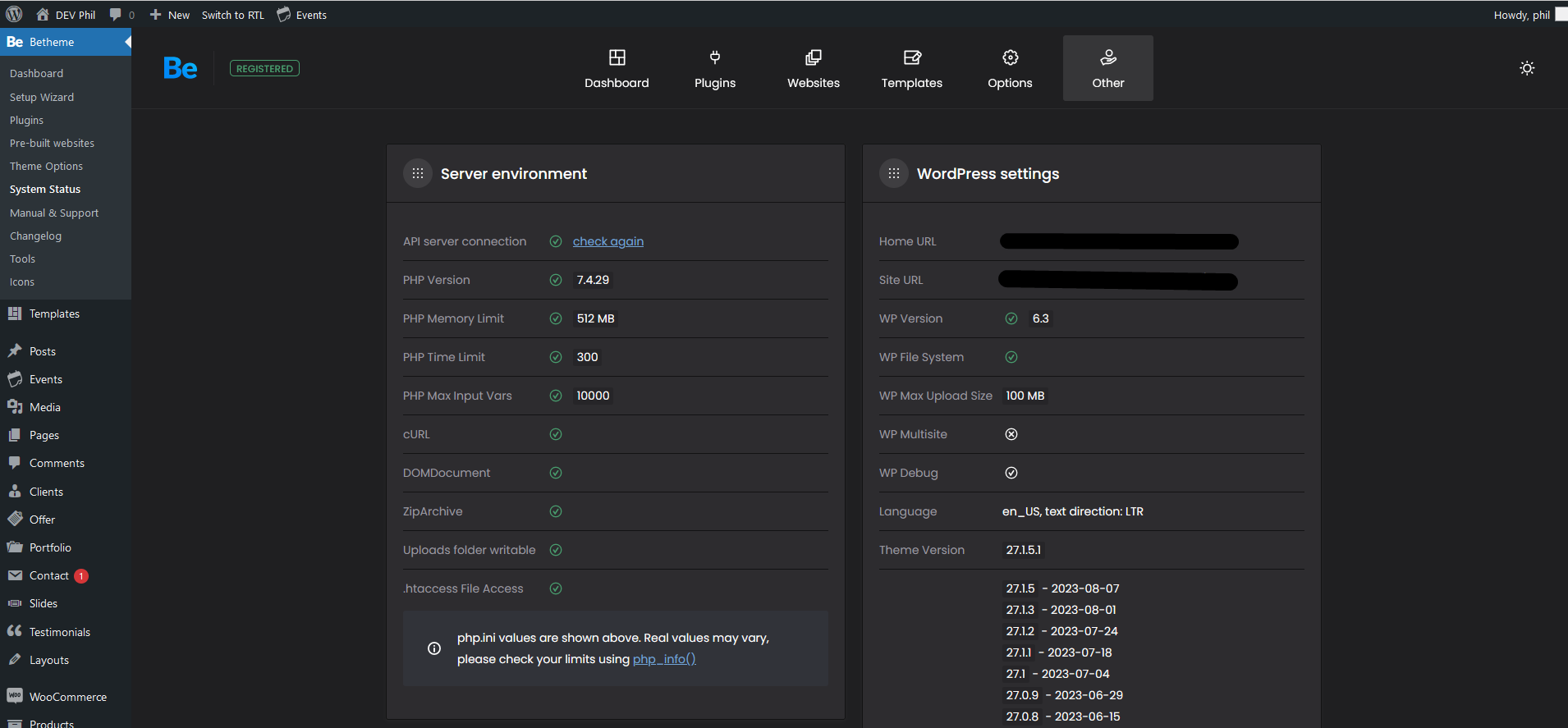
Task: Click the WooCommerce sidebar icon
Action: click(15, 696)
